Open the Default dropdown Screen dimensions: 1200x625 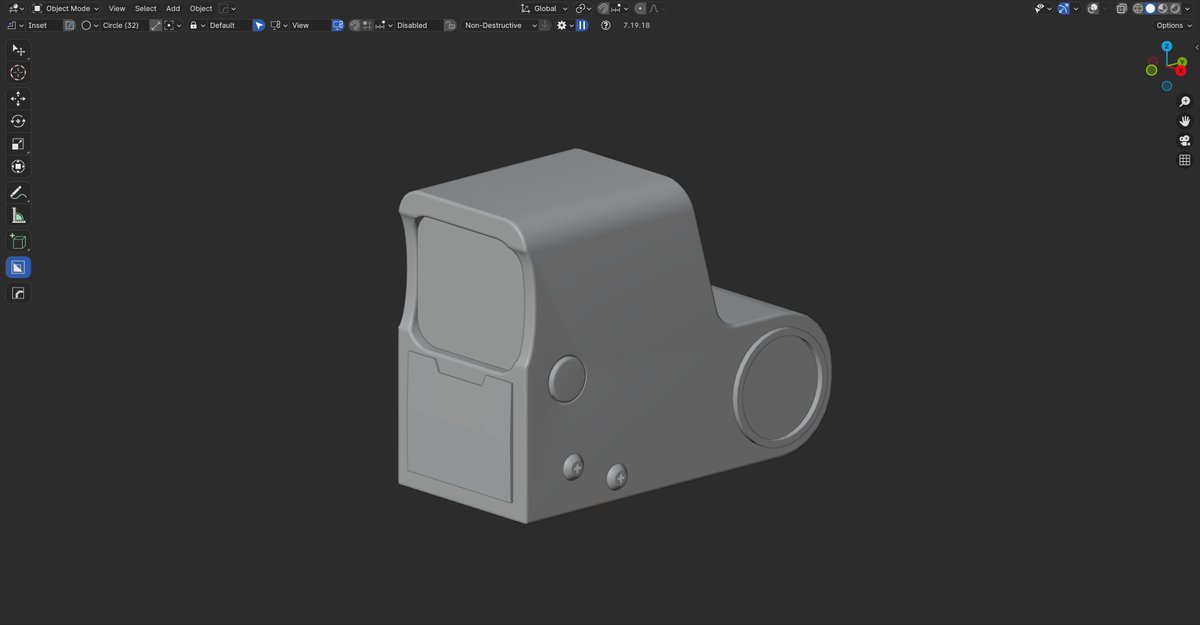click(x=219, y=25)
